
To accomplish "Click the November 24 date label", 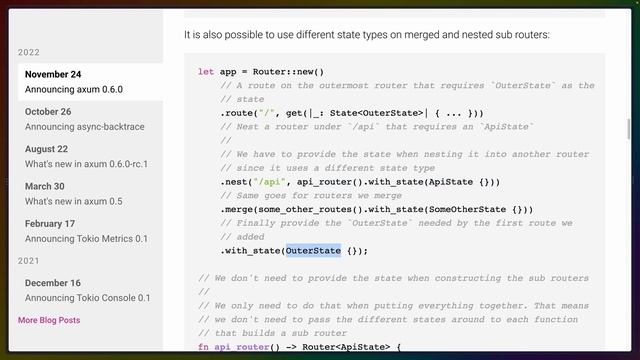I will pos(53,74).
